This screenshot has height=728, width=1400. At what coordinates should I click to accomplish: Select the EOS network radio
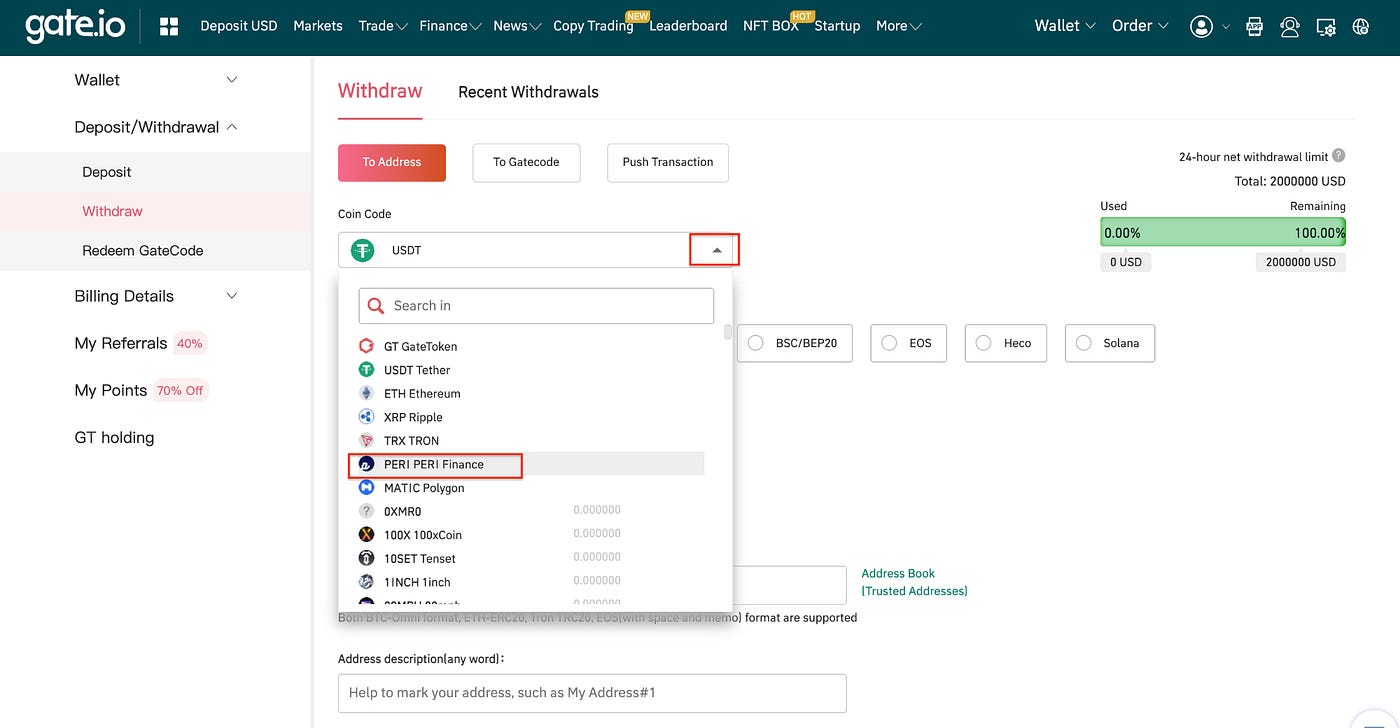889,343
